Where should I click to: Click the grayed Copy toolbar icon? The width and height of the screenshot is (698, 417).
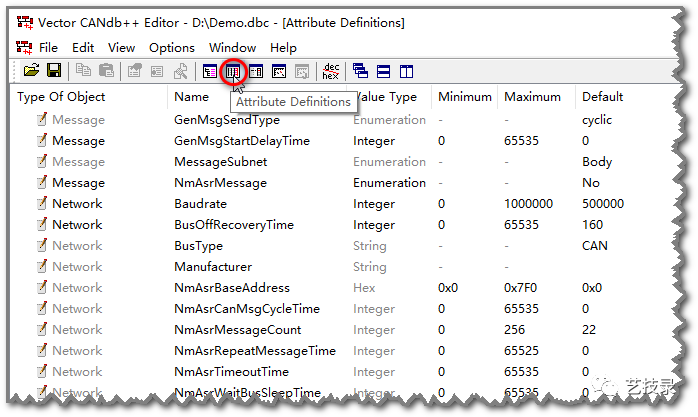tap(83, 71)
